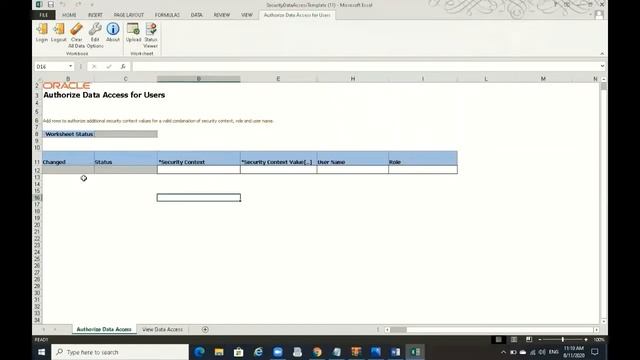This screenshot has width=640, height=360.
Task: Click the Insert Function fx icon
Action: coord(123,66)
